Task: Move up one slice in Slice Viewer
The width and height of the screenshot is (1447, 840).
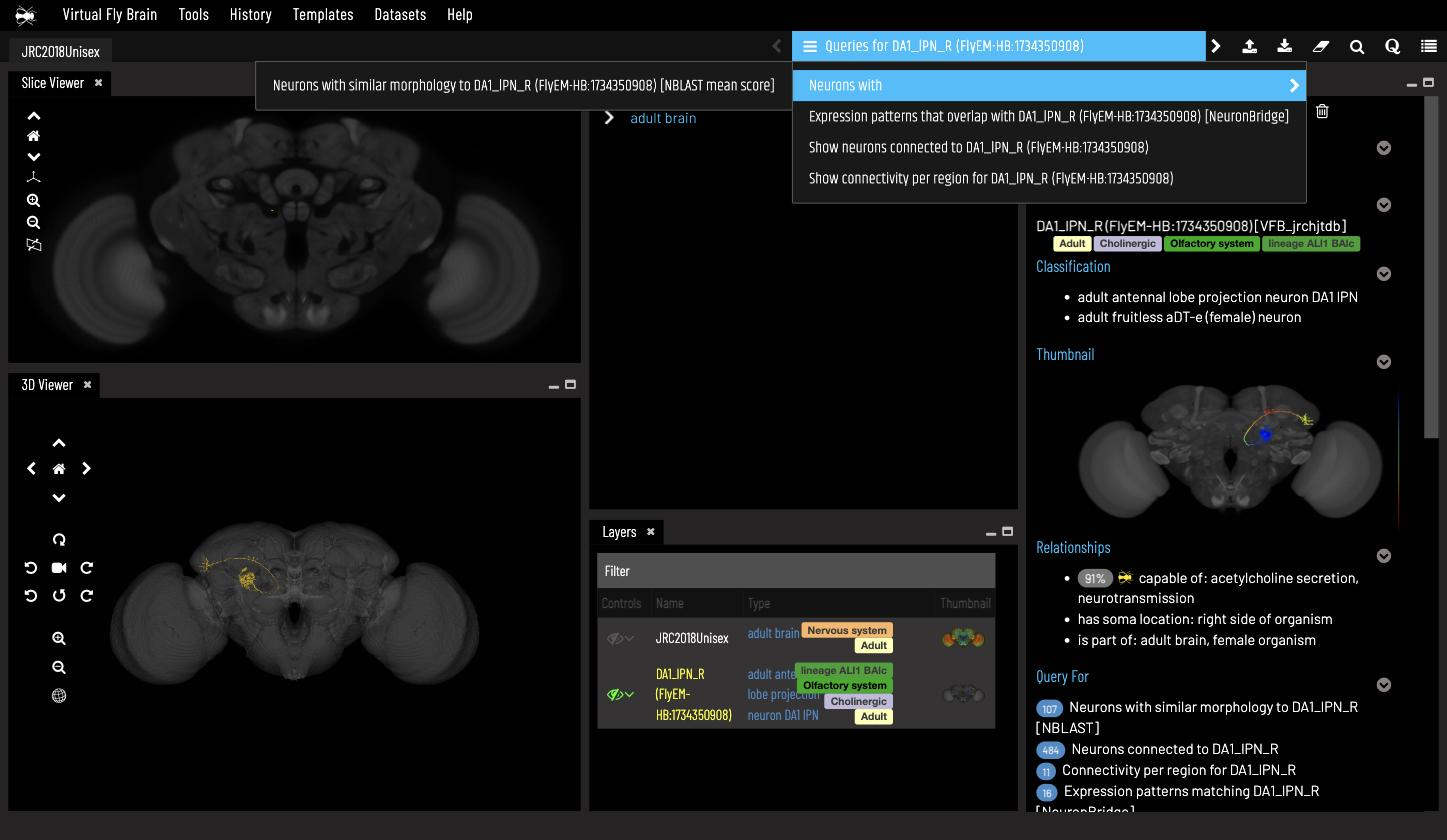Action: click(33, 116)
